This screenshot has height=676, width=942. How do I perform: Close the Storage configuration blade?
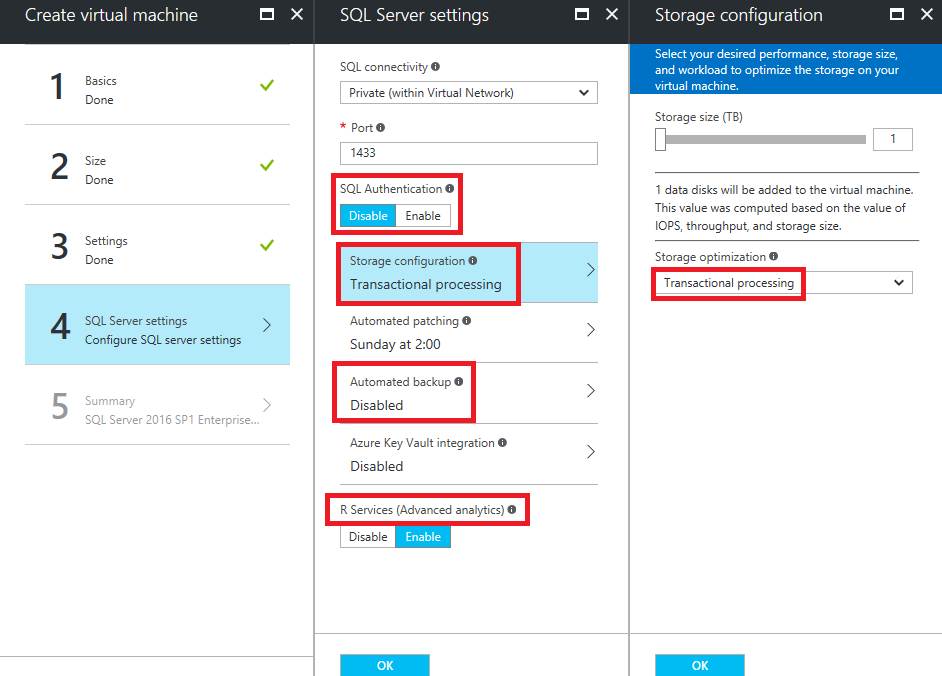tap(926, 14)
